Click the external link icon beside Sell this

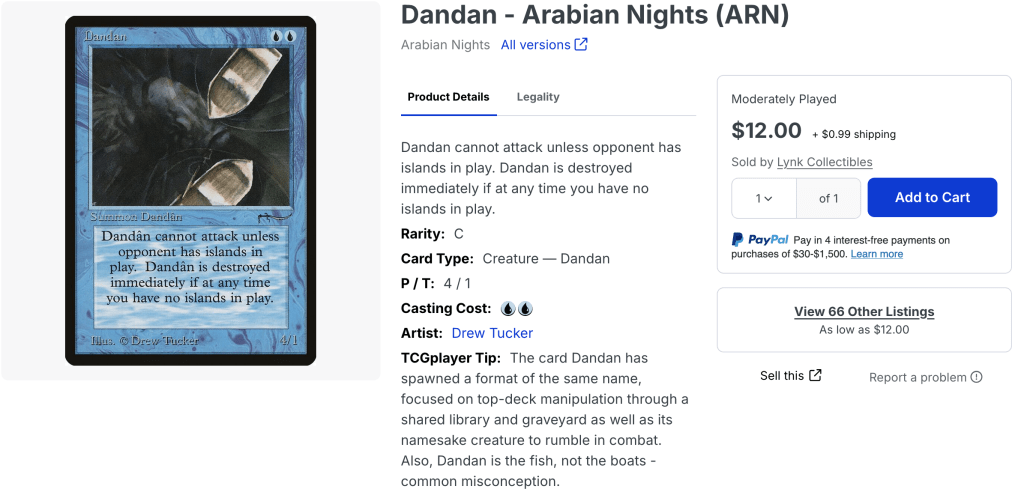(815, 376)
